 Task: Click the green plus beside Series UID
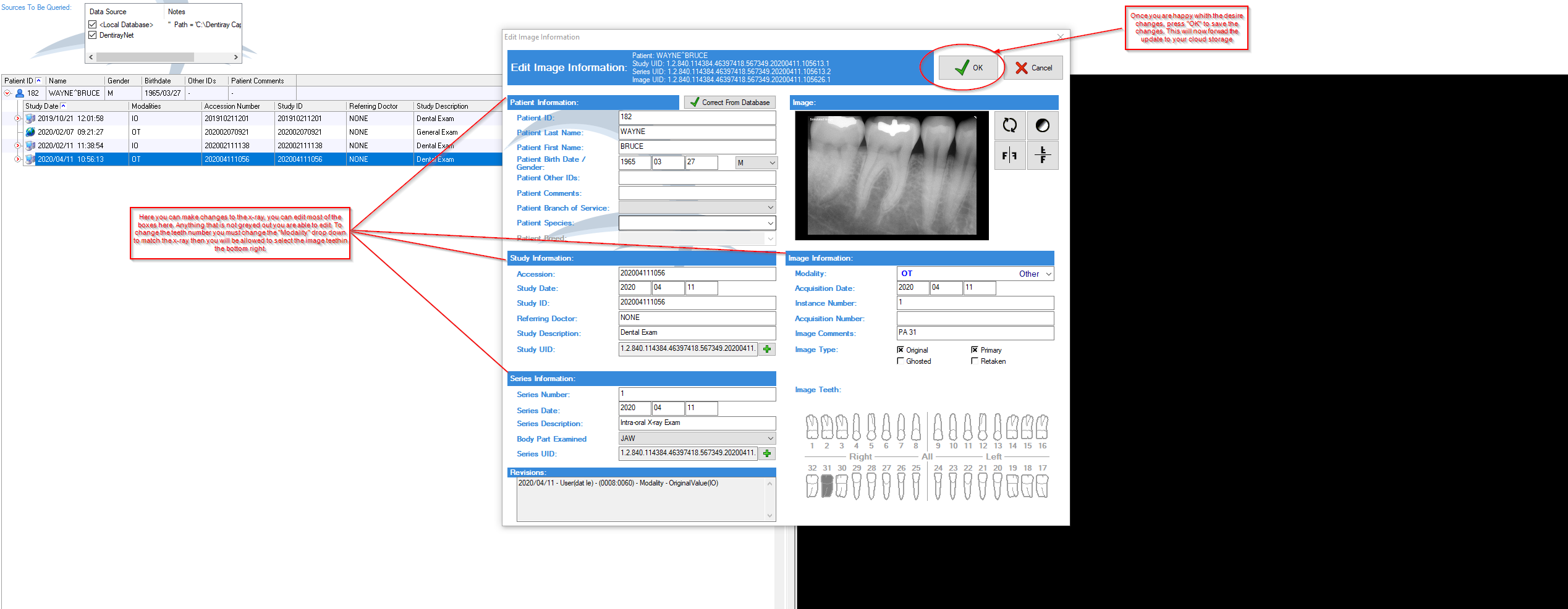[x=767, y=453]
